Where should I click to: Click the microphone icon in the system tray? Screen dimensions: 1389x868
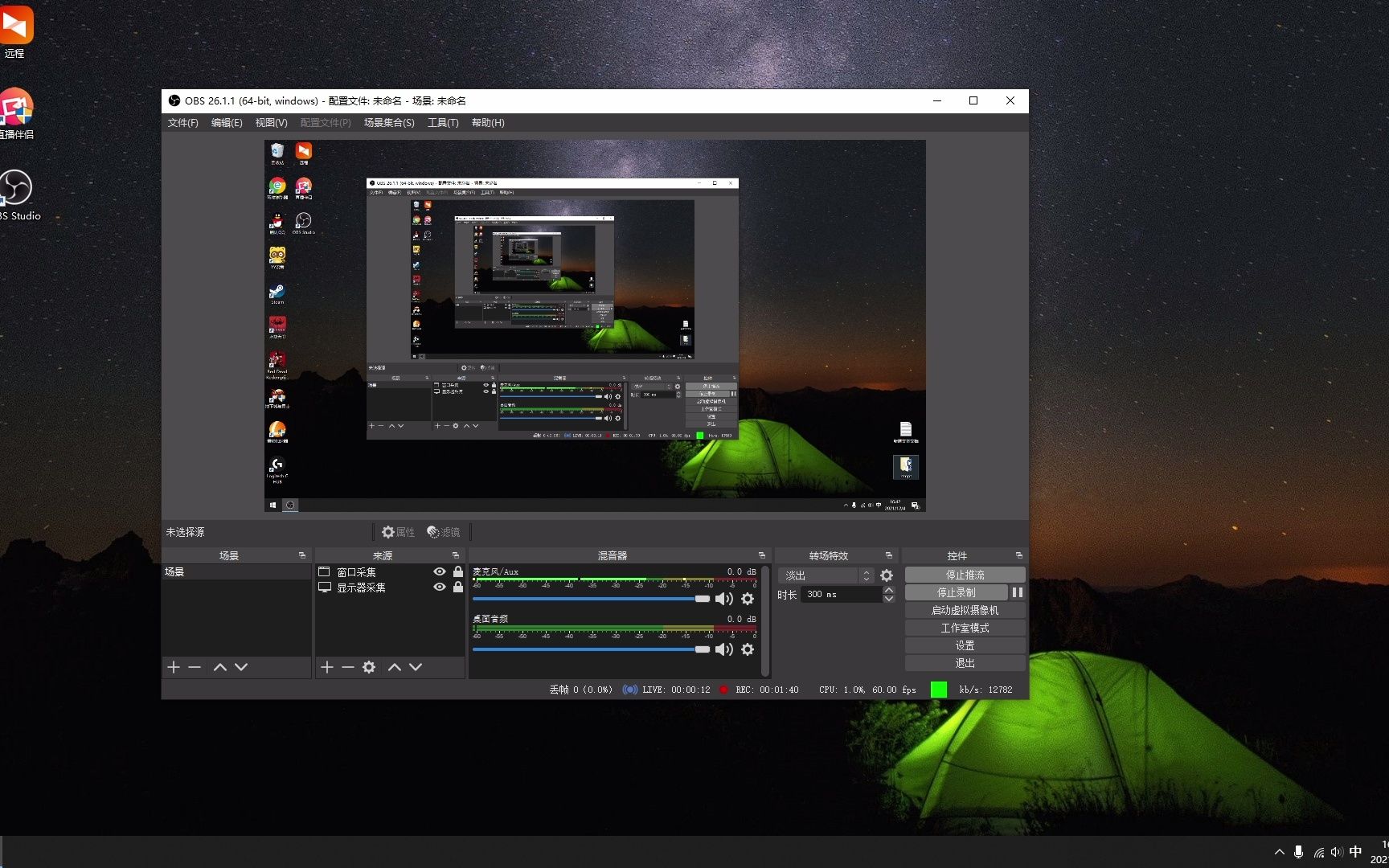click(1298, 852)
